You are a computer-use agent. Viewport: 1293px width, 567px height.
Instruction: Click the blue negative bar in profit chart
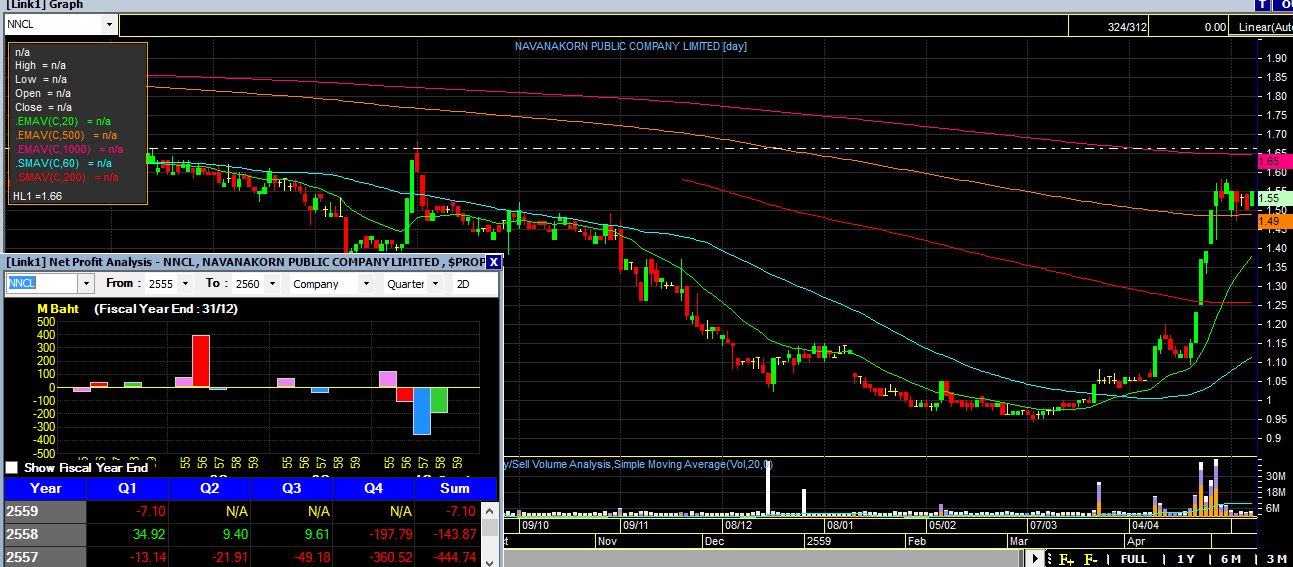tap(422, 411)
